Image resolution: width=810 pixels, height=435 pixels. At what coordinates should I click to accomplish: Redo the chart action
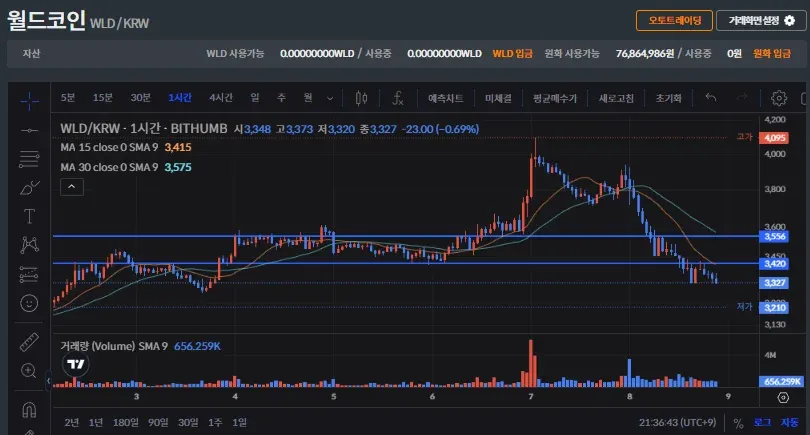point(742,97)
